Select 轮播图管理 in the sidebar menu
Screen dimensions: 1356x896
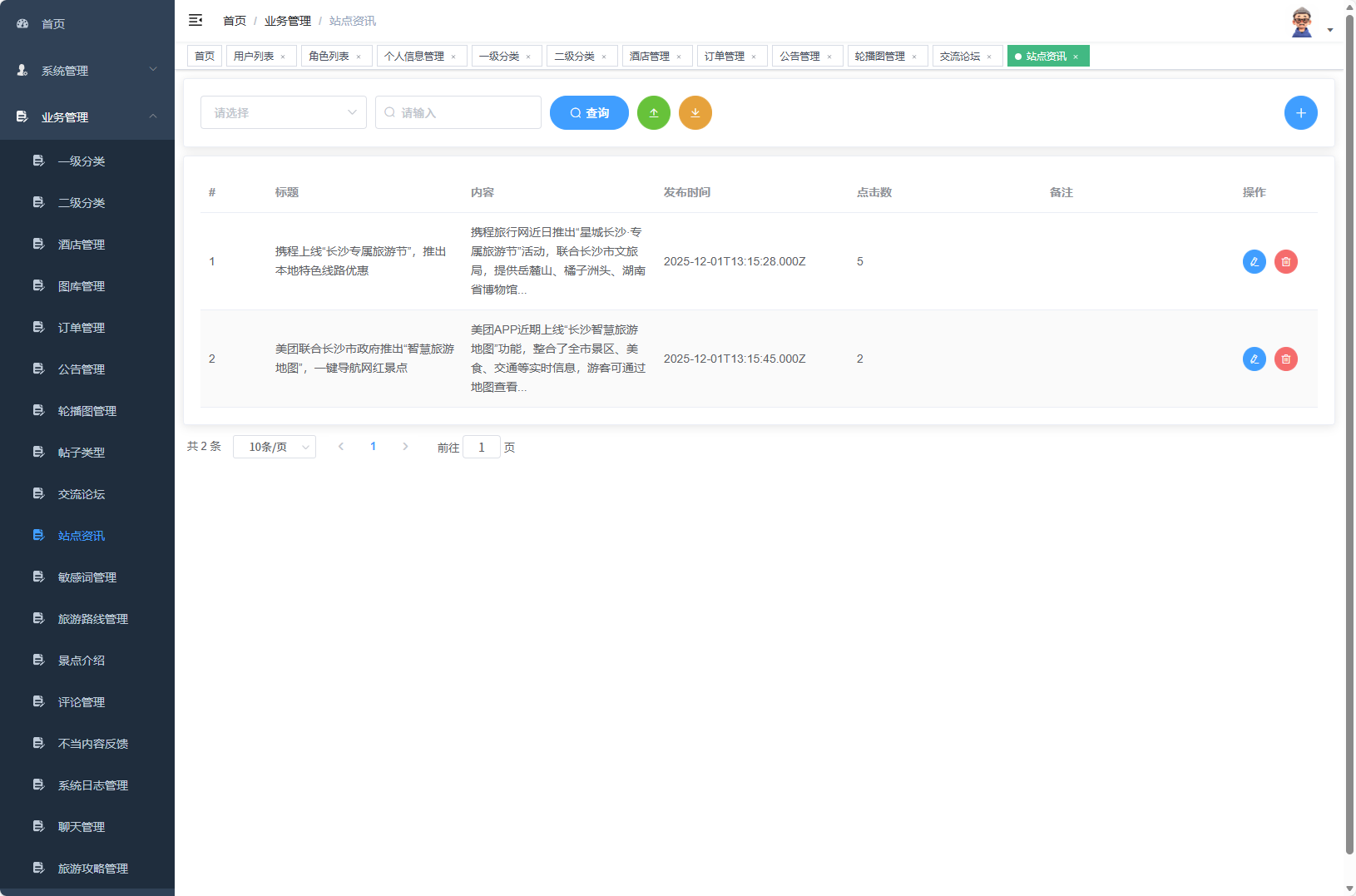86,410
